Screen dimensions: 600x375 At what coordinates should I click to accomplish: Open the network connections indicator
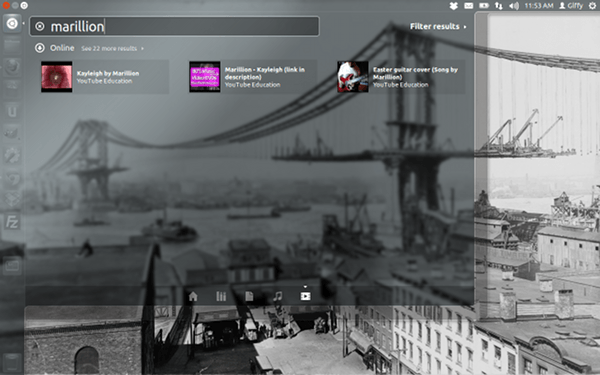point(498,5)
